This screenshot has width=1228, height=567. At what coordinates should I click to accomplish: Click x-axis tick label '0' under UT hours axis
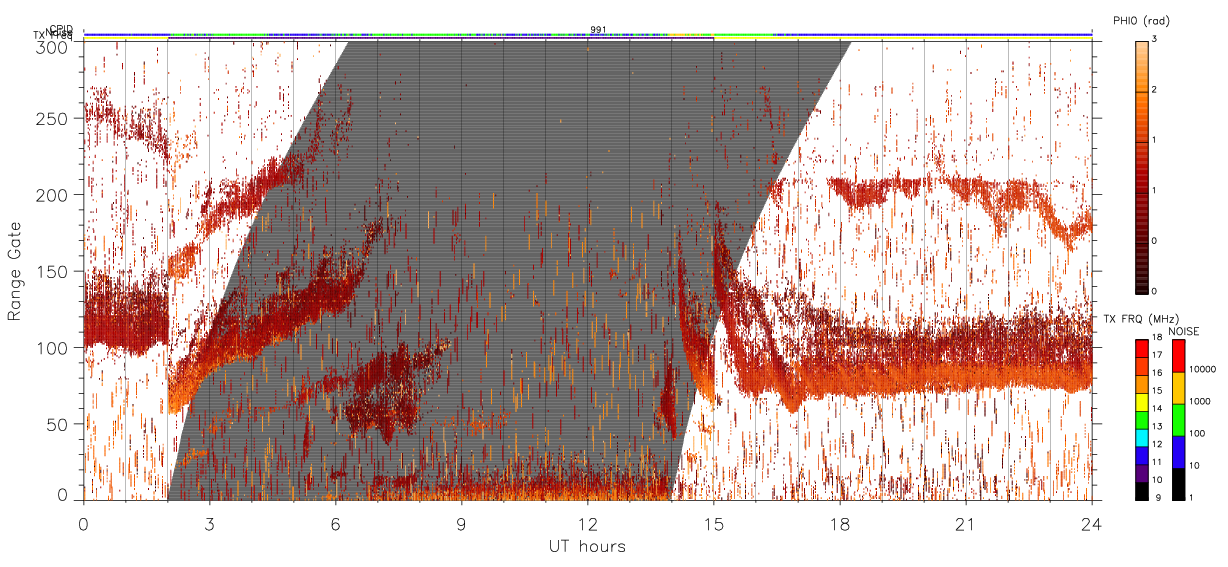tap(84, 524)
